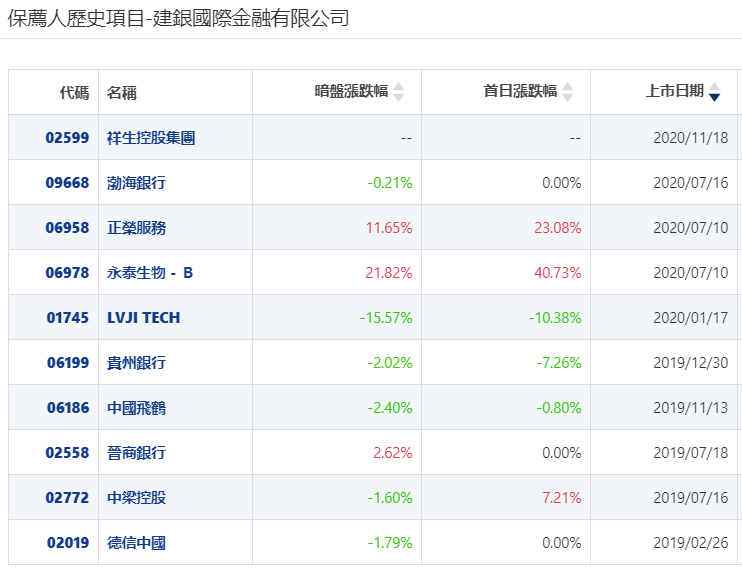This screenshot has height=570, width=742.
Task: Open stock code 02558
Action: pos(67,453)
